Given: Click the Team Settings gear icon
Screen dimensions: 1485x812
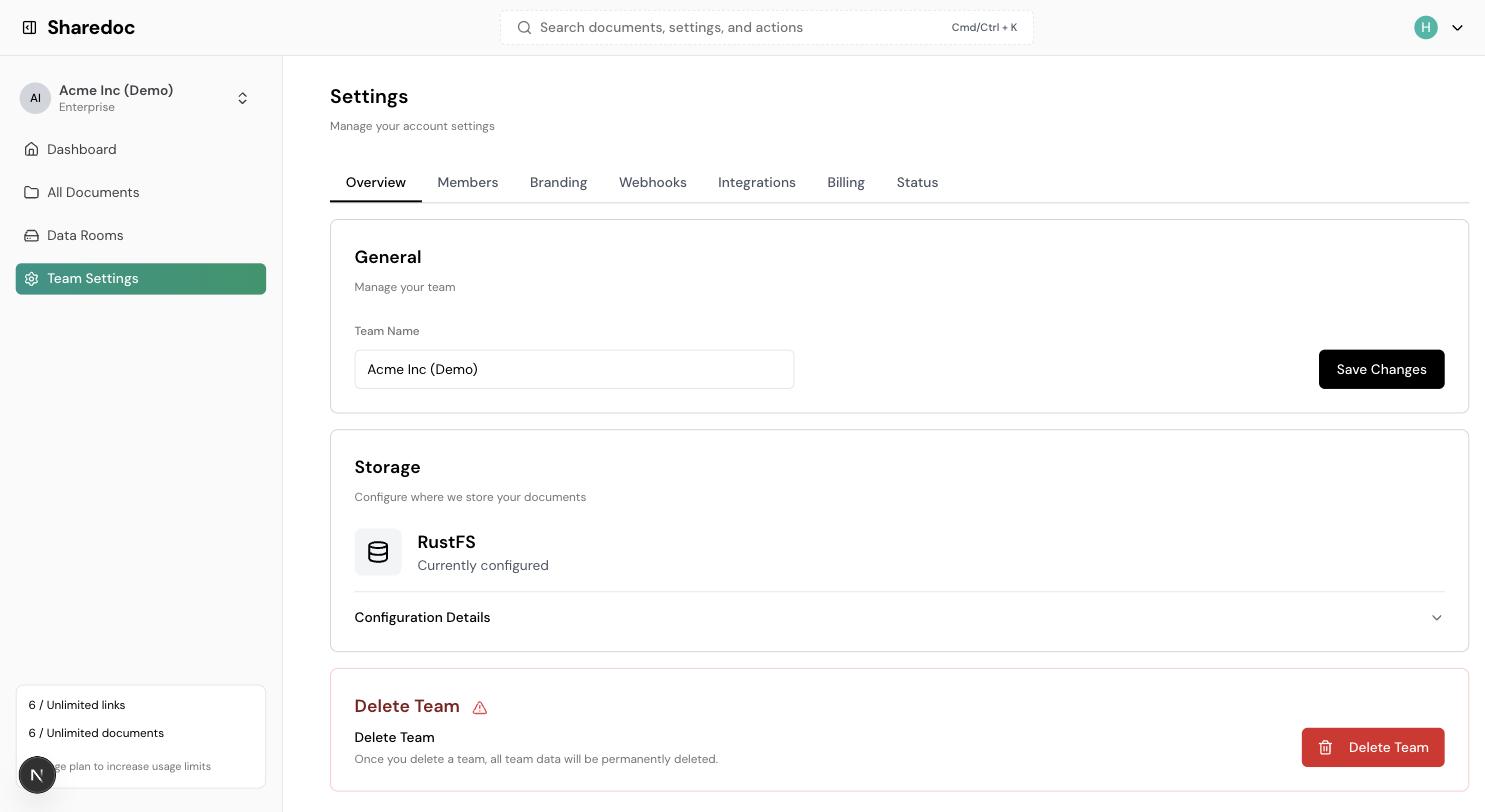Looking at the screenshot, I should tap(32, 279).
